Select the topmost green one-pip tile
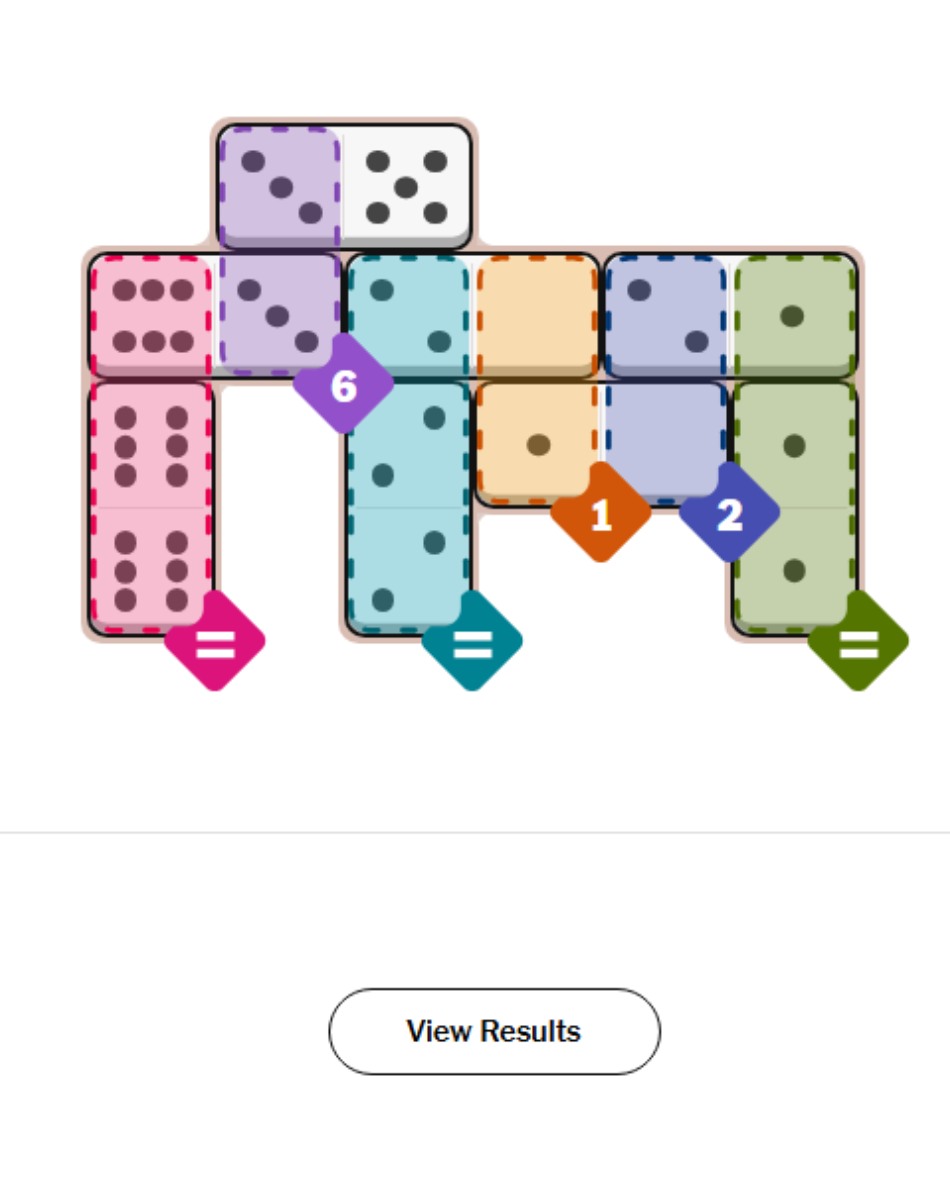Image resolution: width=950 pixels, height=1200 pixels. click(794, 314)
